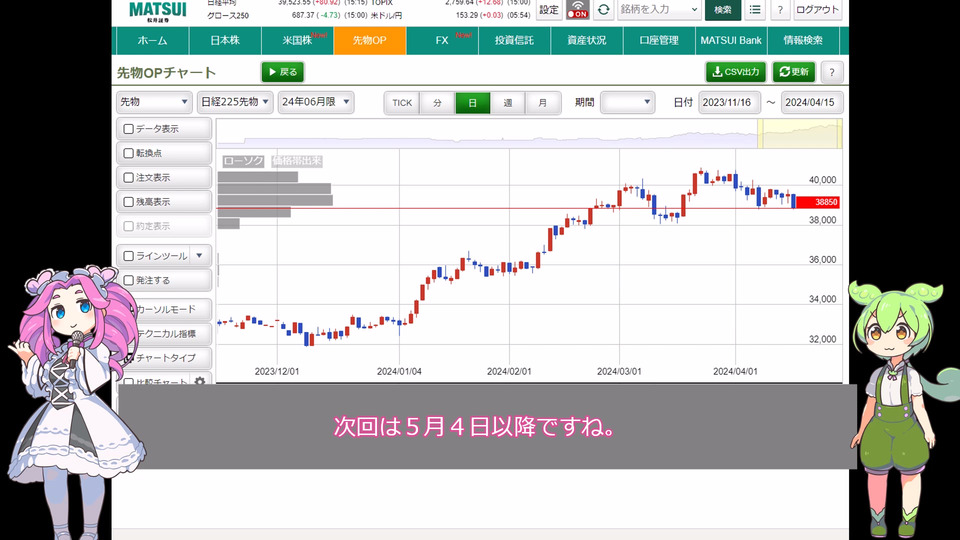The height and width of the screenshot is (540, 960).
Task: Click the gear icon beside 比較チャート
Action: coord(200,381)
